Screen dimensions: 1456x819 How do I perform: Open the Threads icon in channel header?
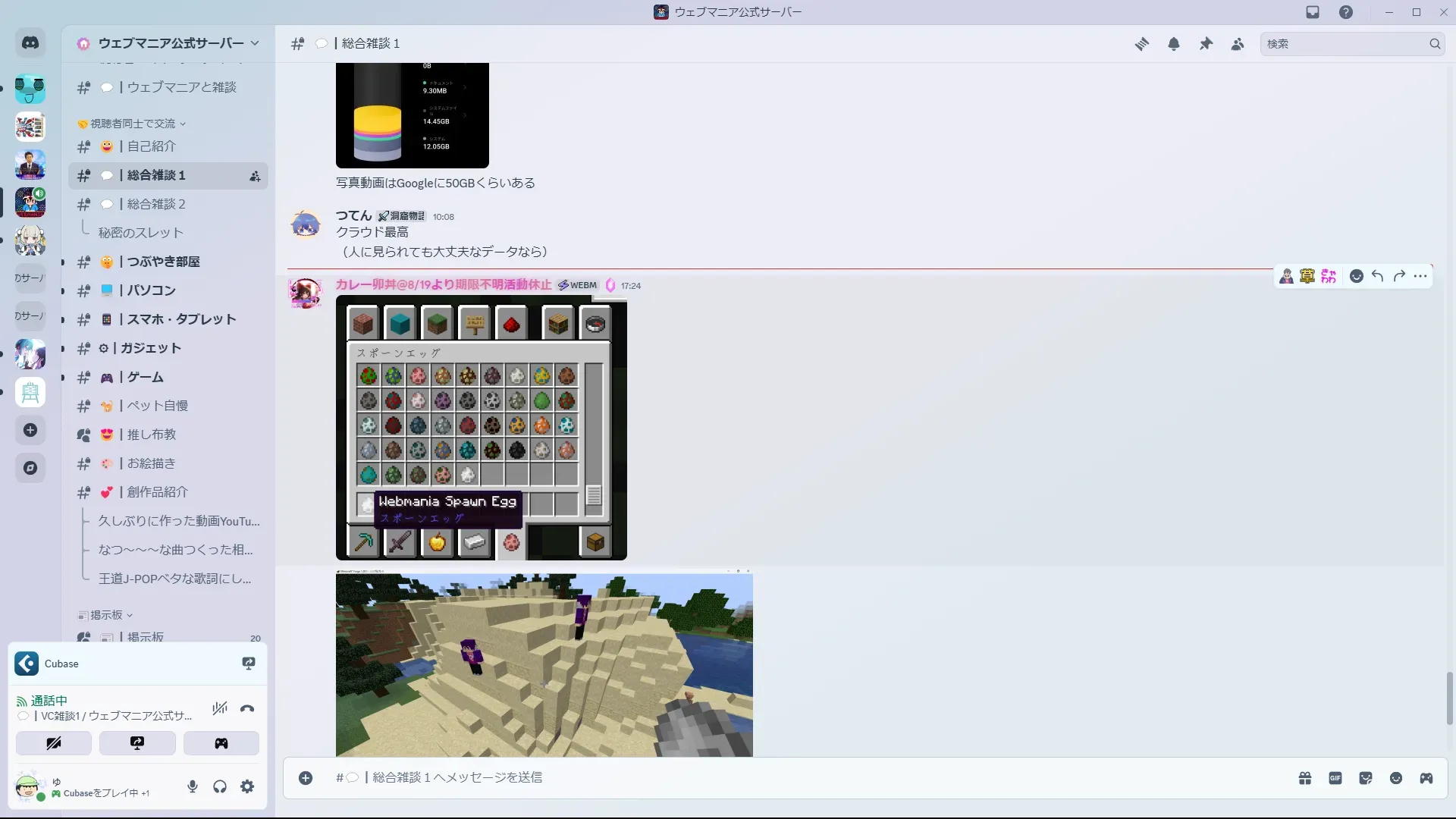pyautogui.click(x=1141, y=44)
